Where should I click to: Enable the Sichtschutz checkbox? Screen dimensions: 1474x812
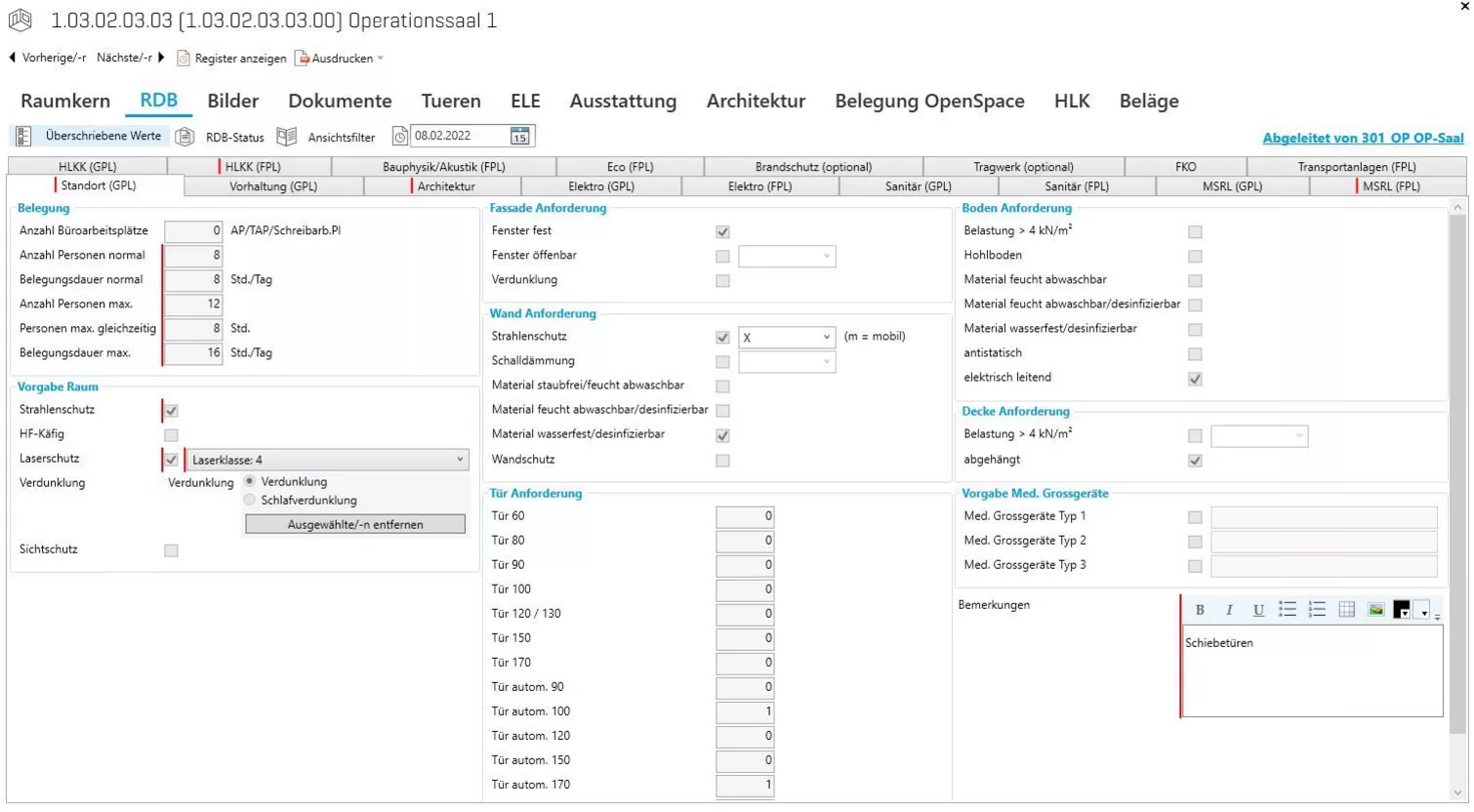tap(171, 550)
